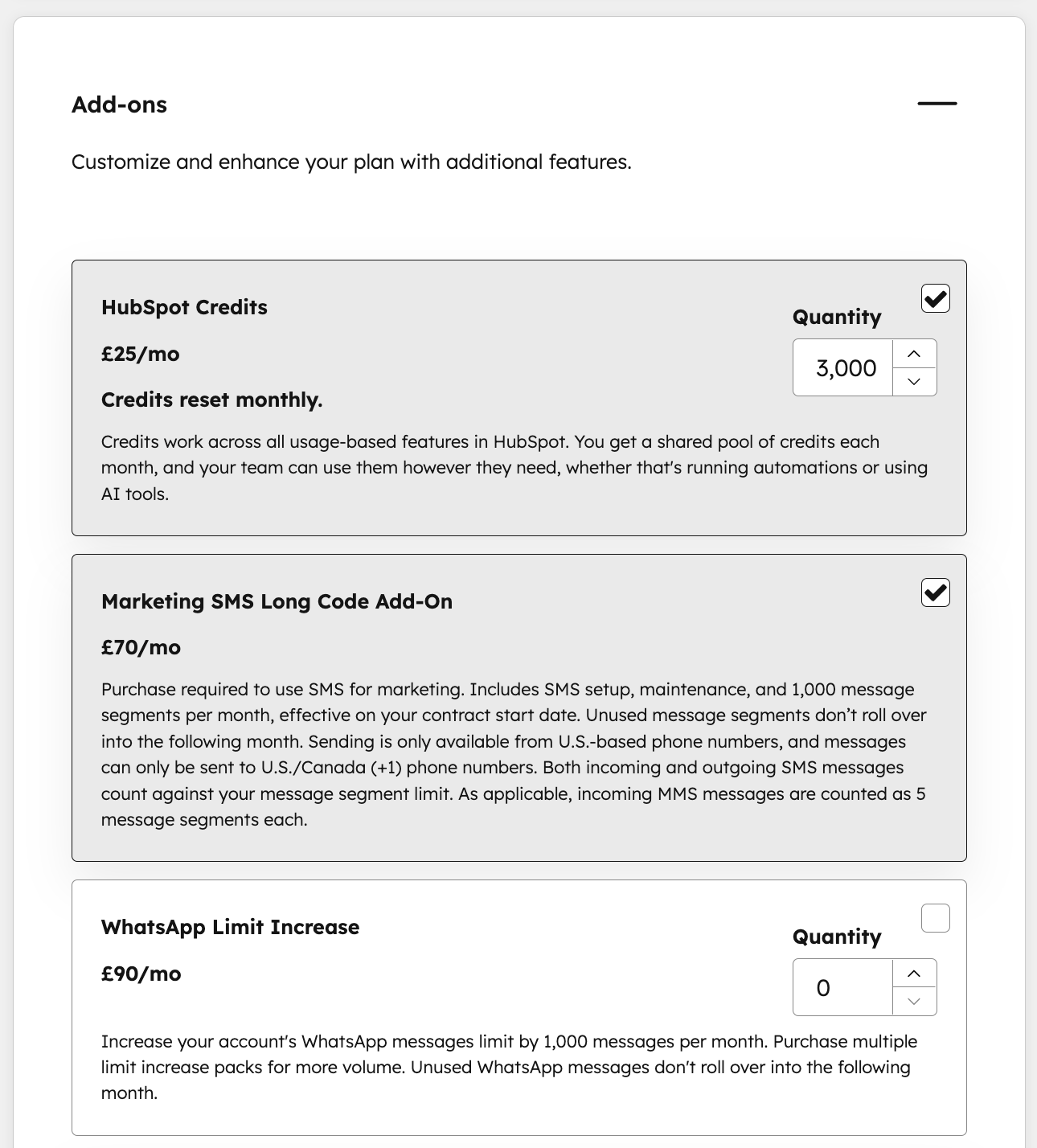Click the £25/mo price label
This screenshot has width=1037, height=1148.
pos(140,353)
